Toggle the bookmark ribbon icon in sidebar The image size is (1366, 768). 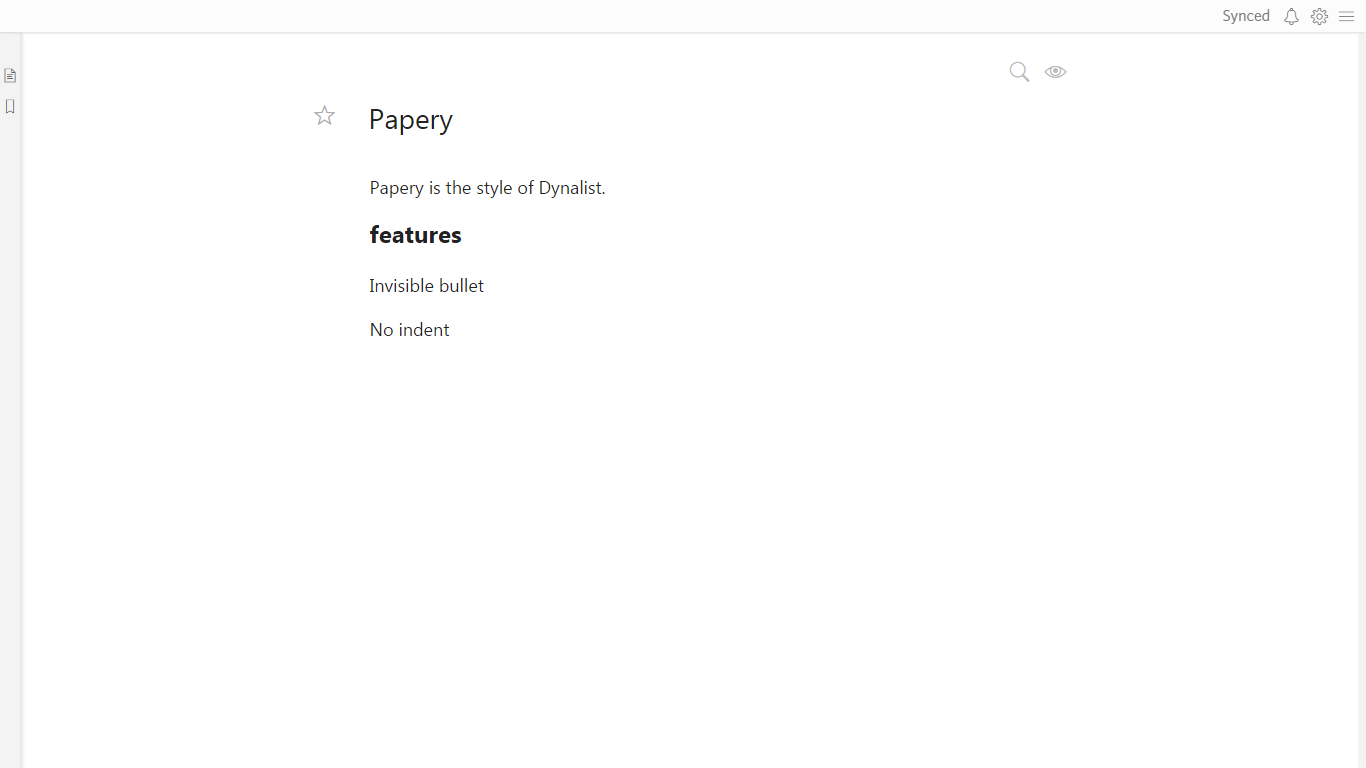[10, 106]
